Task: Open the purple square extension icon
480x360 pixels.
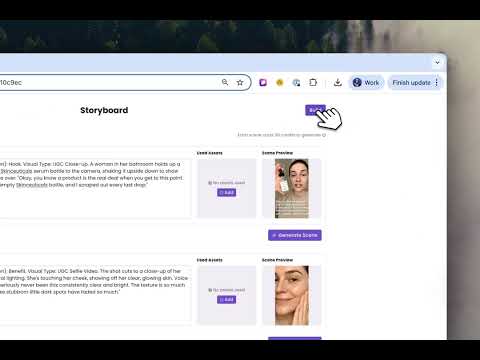Action: coord(263,82)
